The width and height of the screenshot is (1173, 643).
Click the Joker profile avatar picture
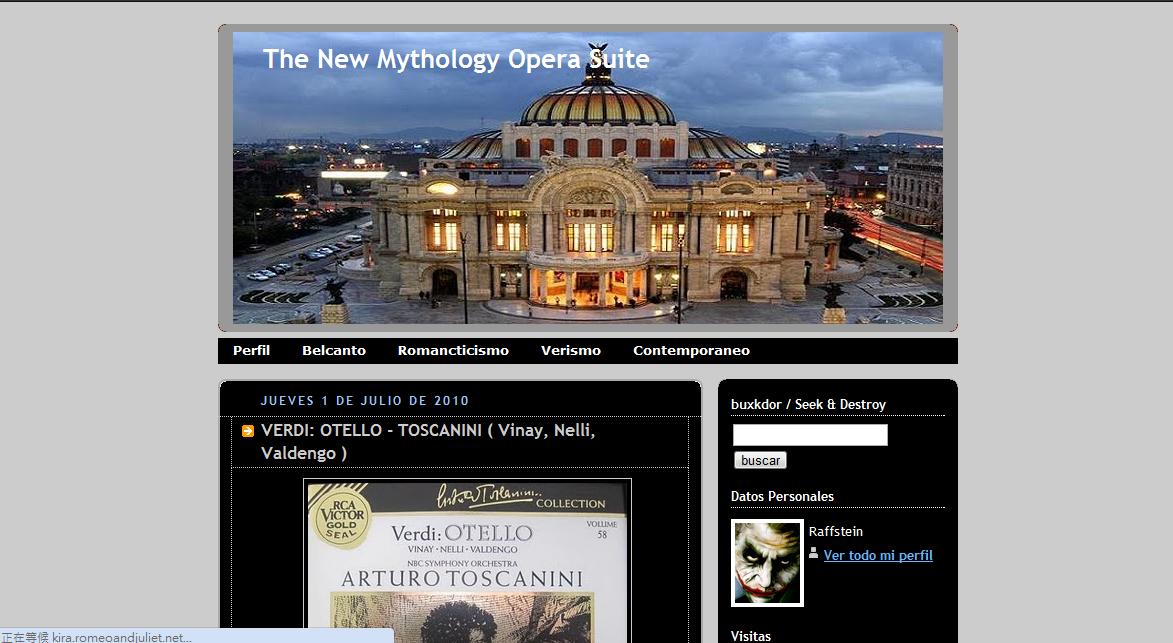coord(768,563)
